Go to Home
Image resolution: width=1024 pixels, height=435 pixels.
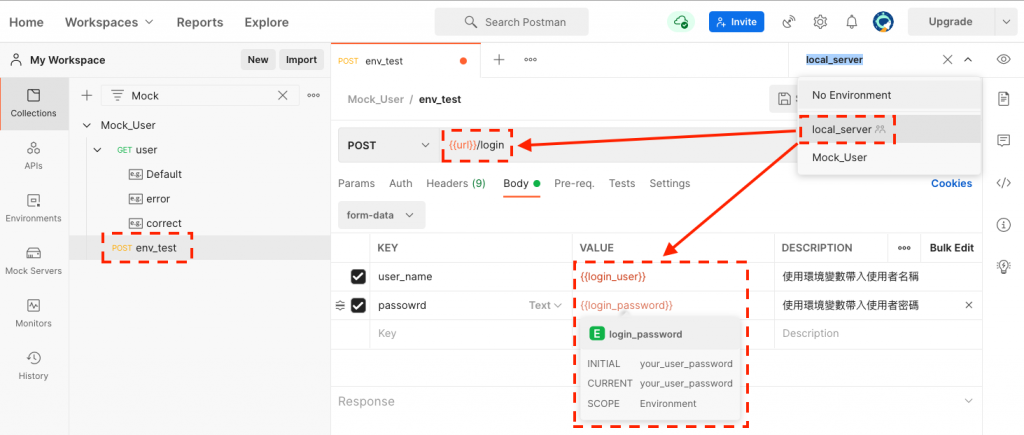click(26, 22)
